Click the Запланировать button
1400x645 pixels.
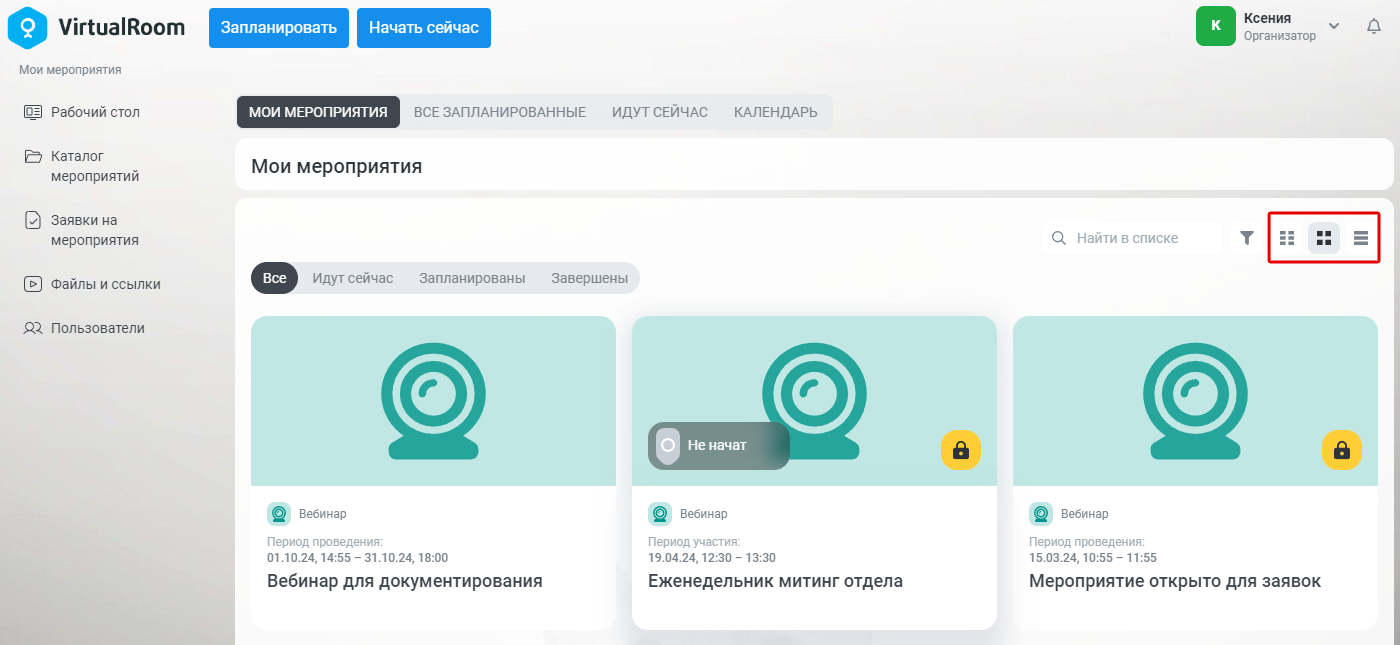point(279,28)
